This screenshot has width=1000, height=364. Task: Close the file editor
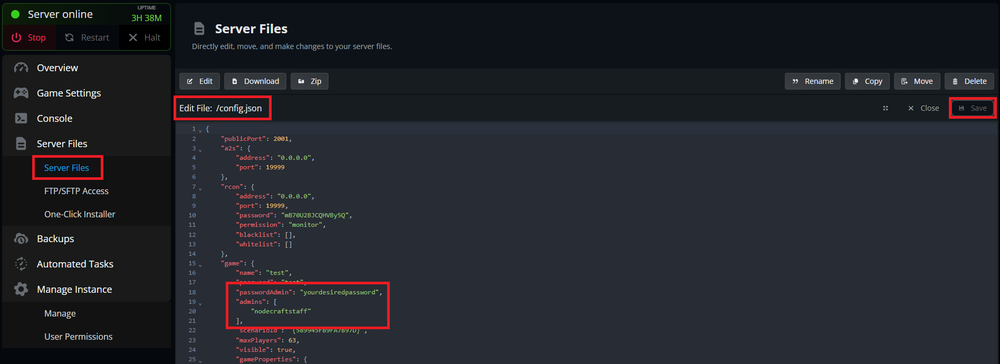pos(923,108)
